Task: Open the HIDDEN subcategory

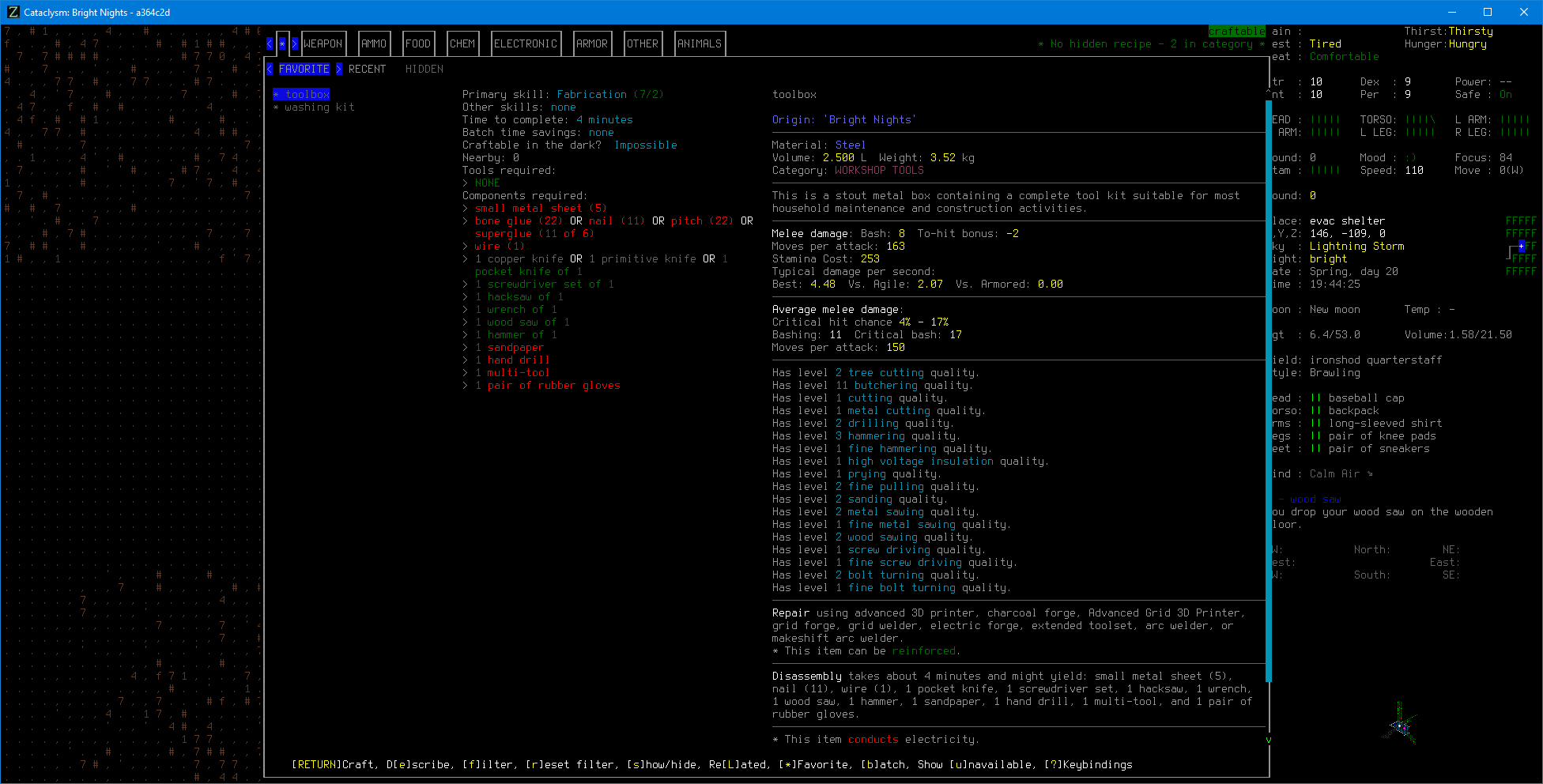Action: point(424,69)
